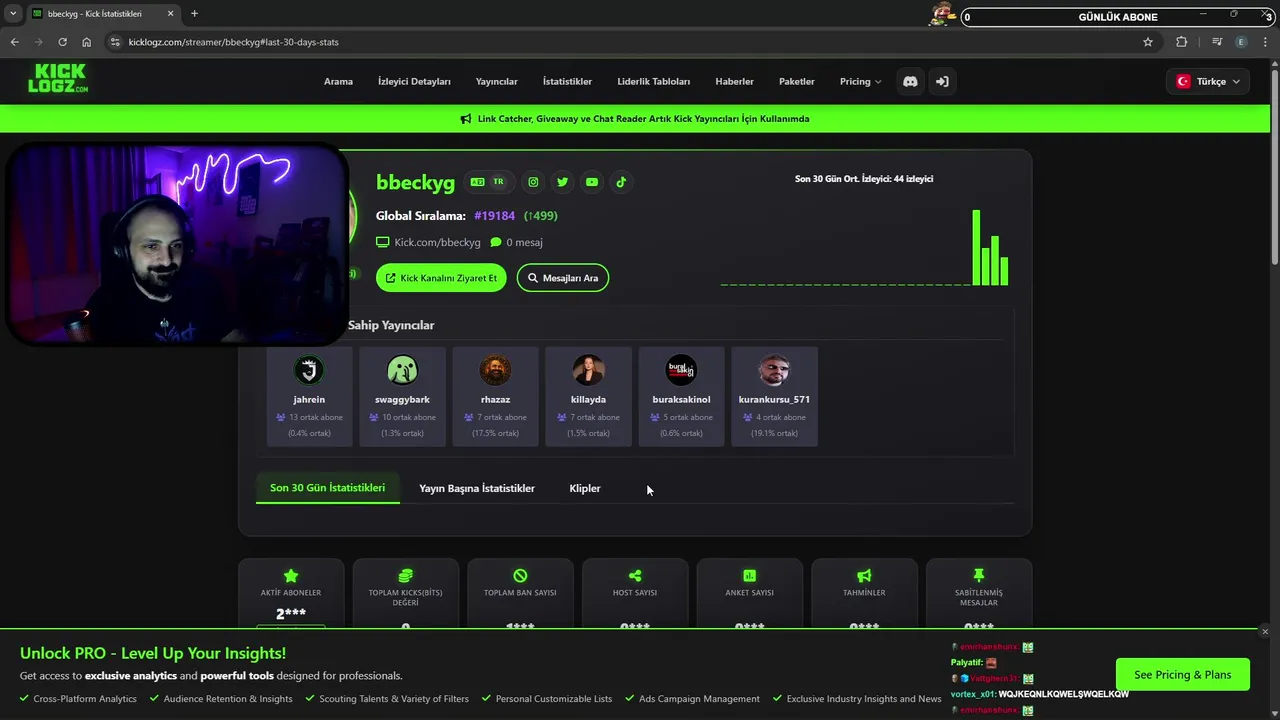Click the Tahminler megaphone icon
Image resolution: width=1280 pixels, height=720 pixels.
coord(864,576)
